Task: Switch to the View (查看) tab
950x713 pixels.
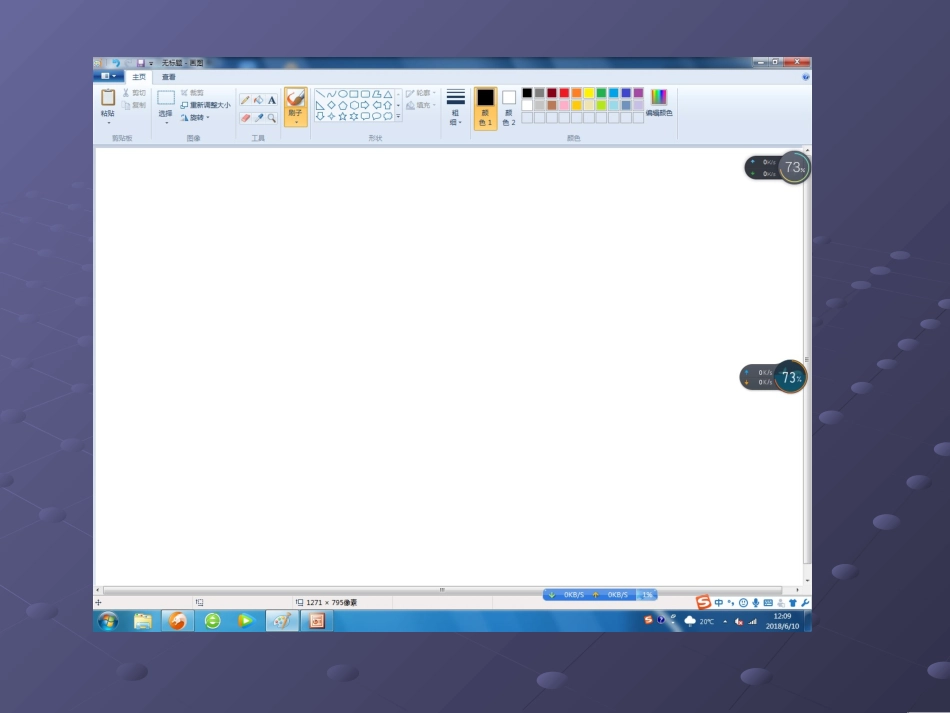Action: point(169,76)
